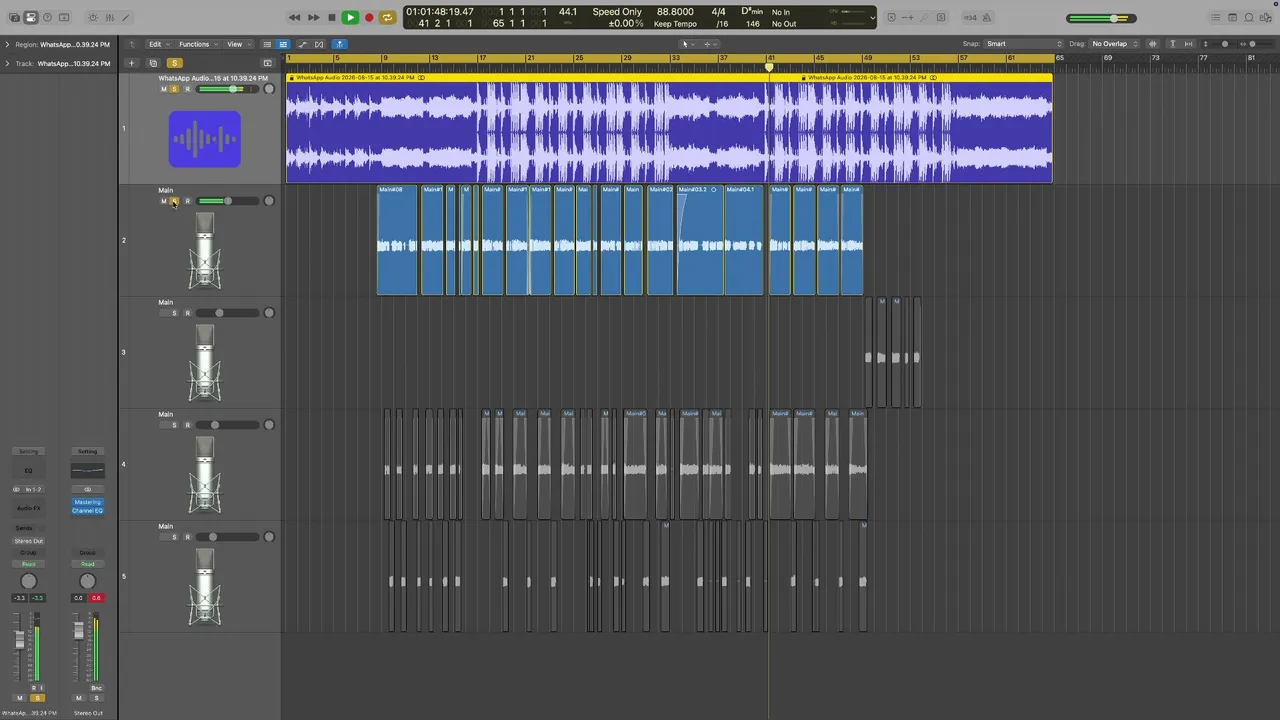1280x720 pixels.
Task: Open the Drag No Overlap dropdown
Action: (x=1114, y=44)
